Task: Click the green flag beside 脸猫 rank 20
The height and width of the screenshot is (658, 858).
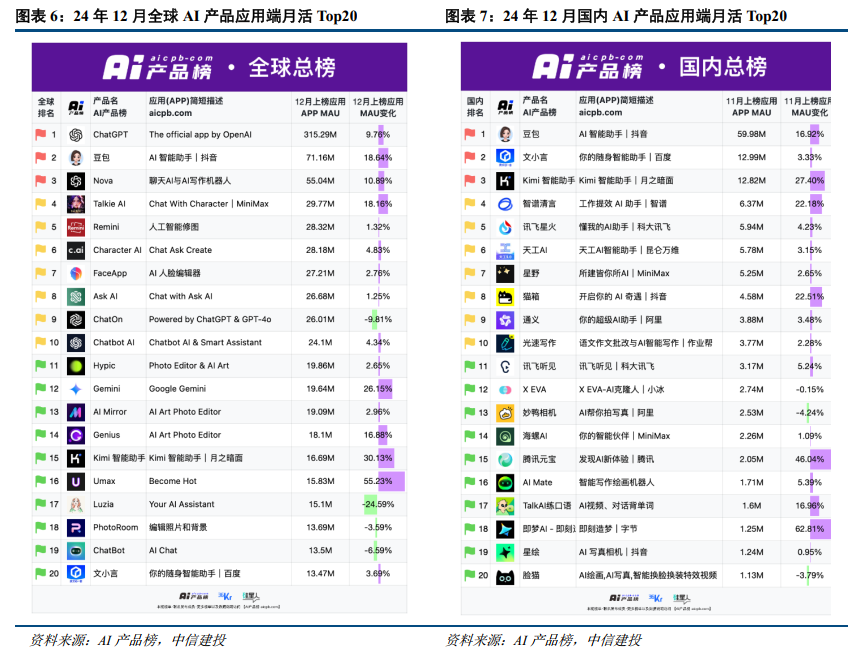Action: [x=469, y=575]
